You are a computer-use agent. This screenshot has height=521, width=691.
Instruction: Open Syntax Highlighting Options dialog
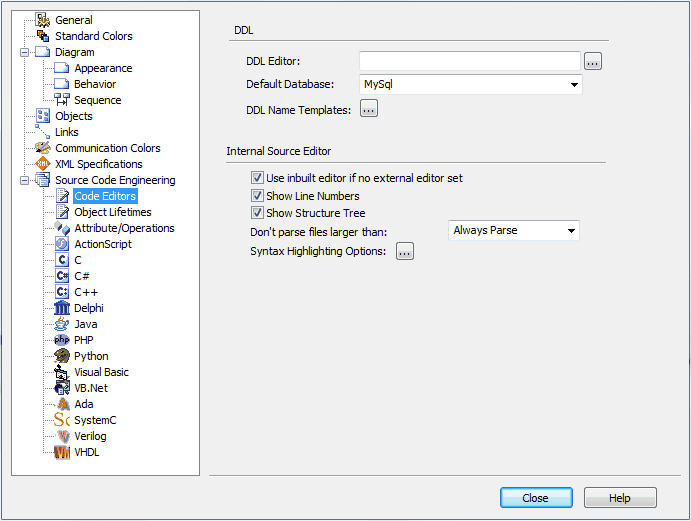click(405, 251)
